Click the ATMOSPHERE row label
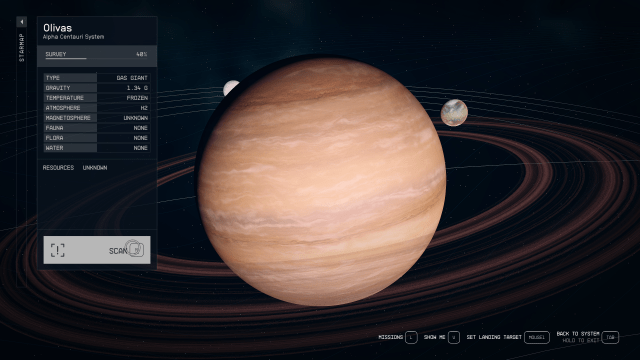 click(63, 108)
